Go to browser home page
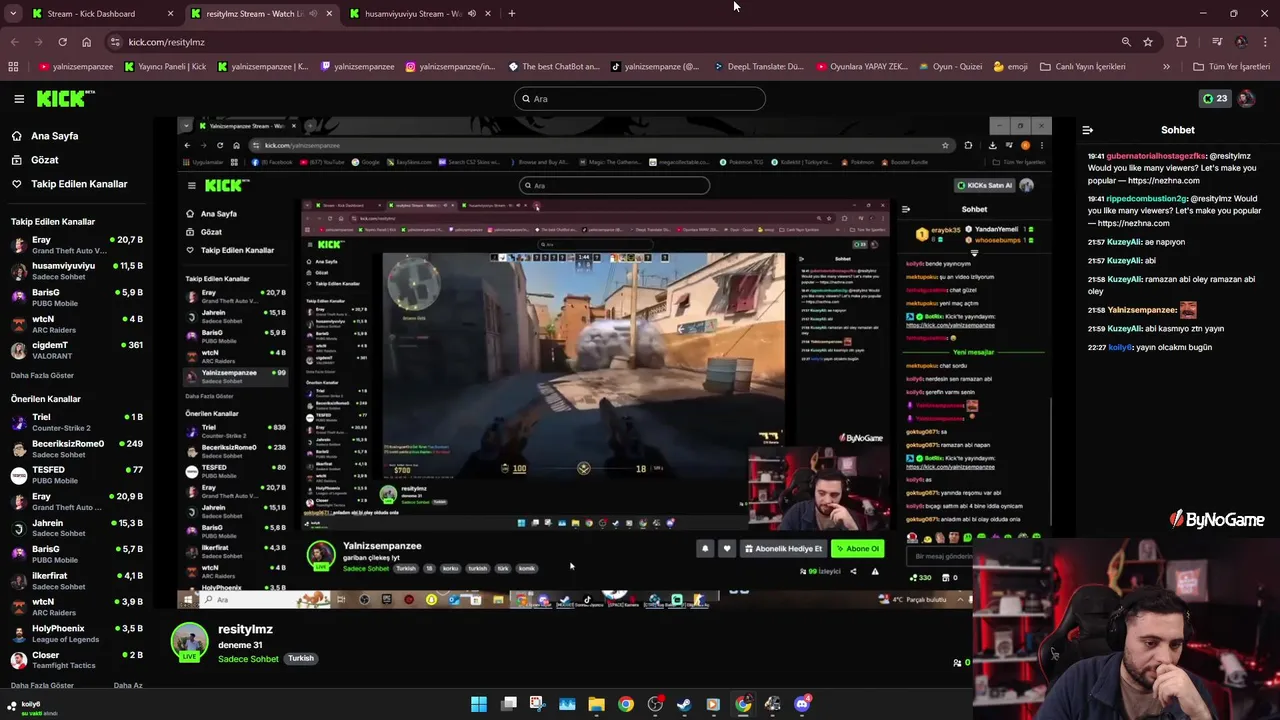The image size is (1280, 720). pos(86,42)
